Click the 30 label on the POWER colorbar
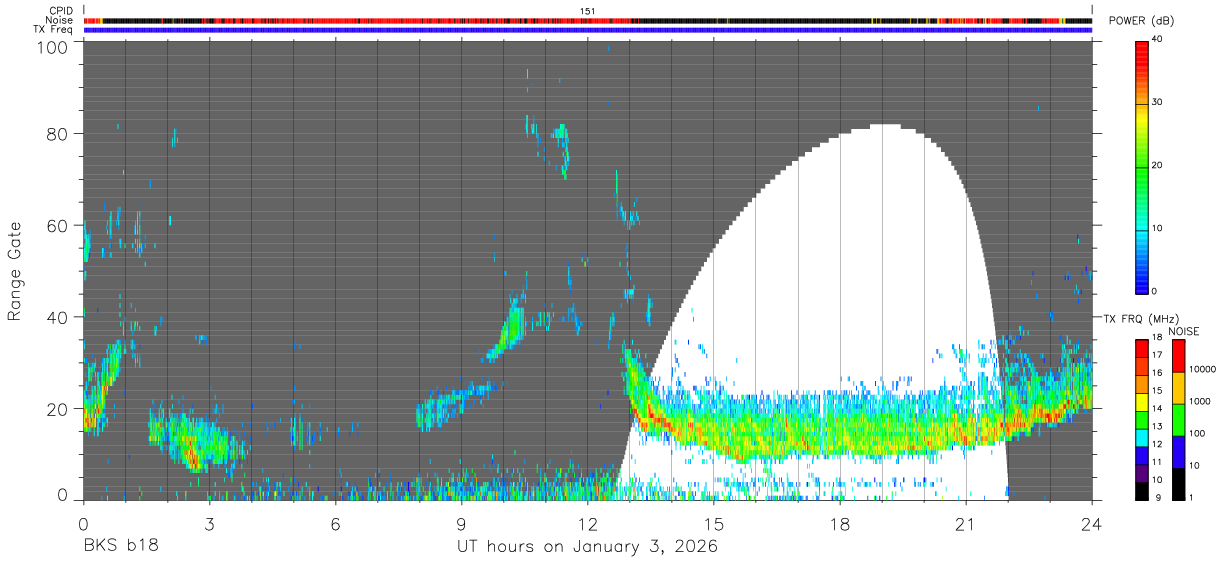Screen dimensions: 1228x567 (1157, 102)
